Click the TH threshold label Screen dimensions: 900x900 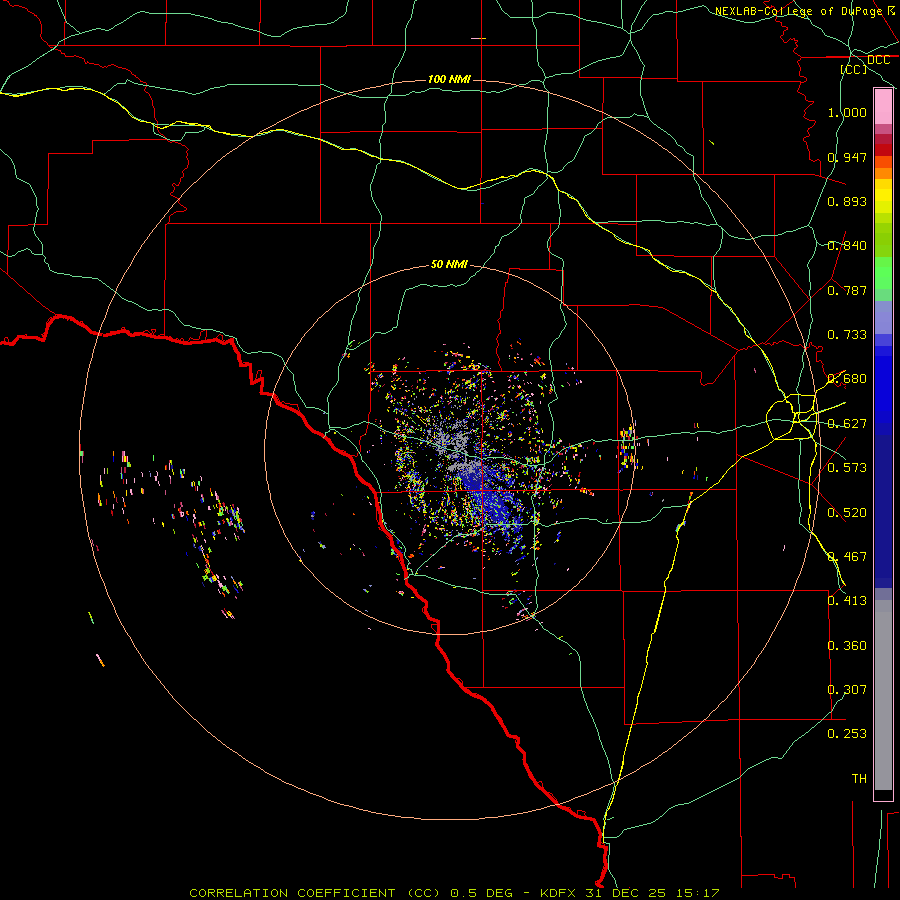[x=859, y=779]
